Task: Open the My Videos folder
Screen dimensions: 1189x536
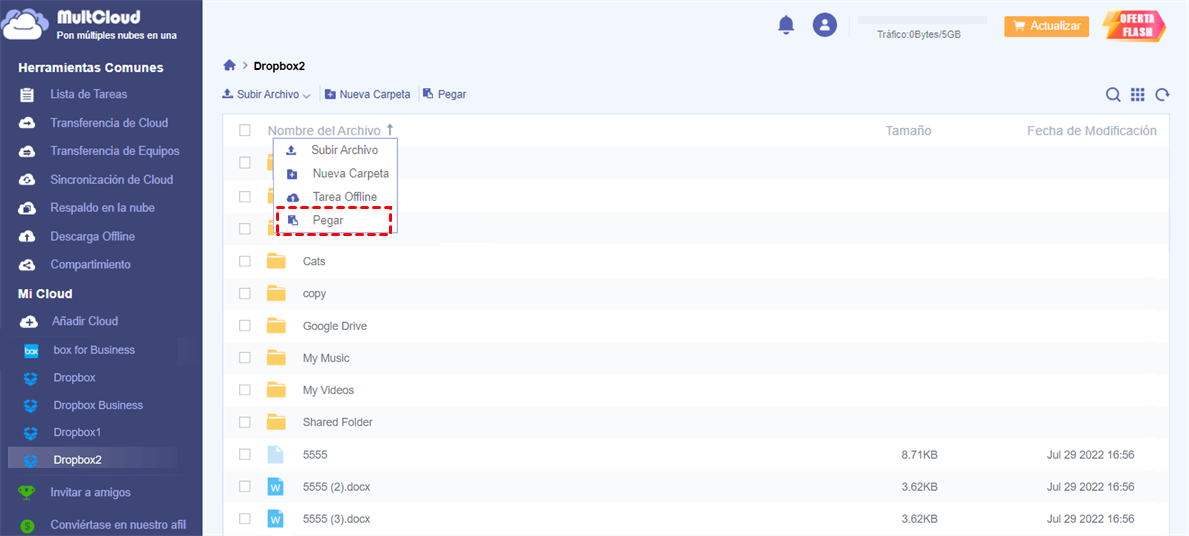Action: [x=328, y=390]
